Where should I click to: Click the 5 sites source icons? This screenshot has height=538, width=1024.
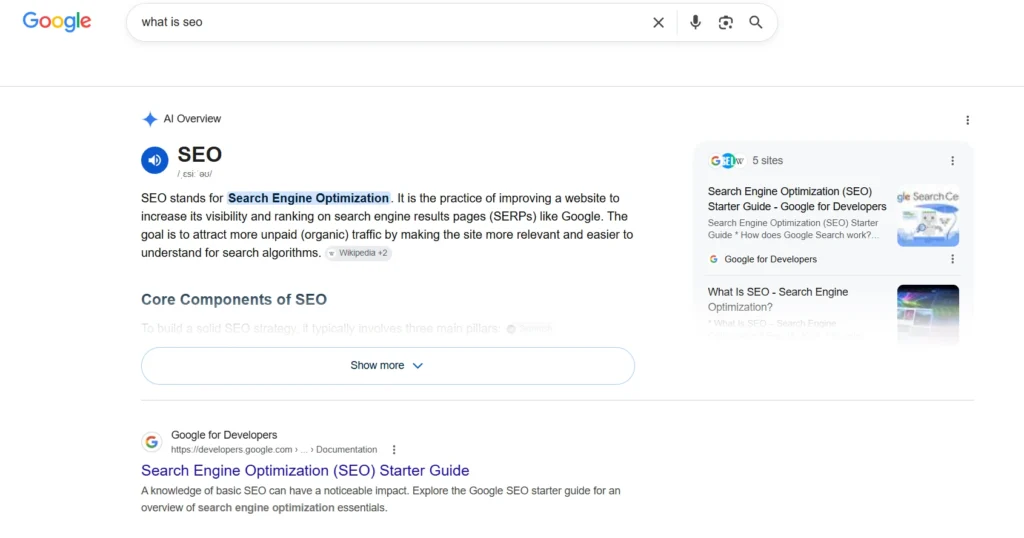point(727,161)
